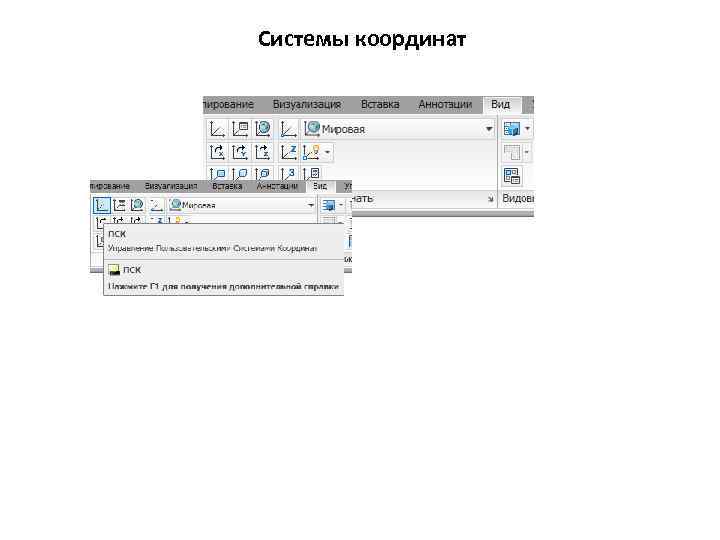Click the UCS icon in the larger ribbon
720x540 pixels.
[x=217, y=129]
